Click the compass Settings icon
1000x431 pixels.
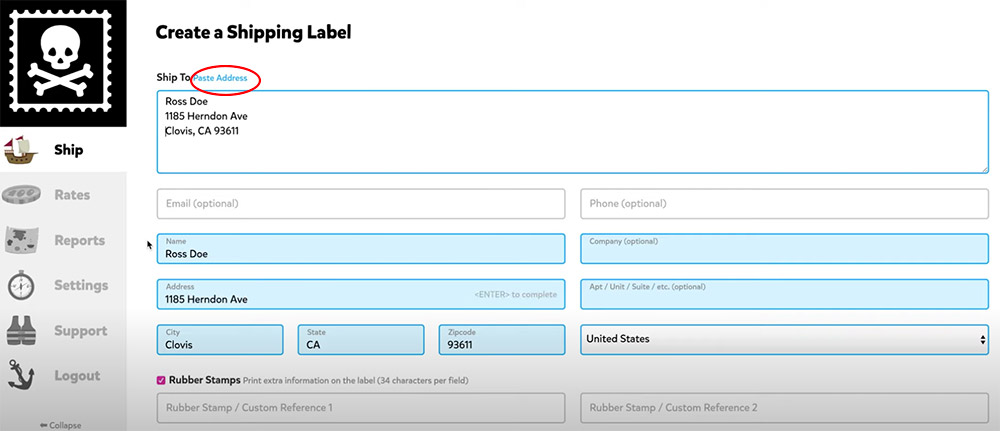pos(22,286)
